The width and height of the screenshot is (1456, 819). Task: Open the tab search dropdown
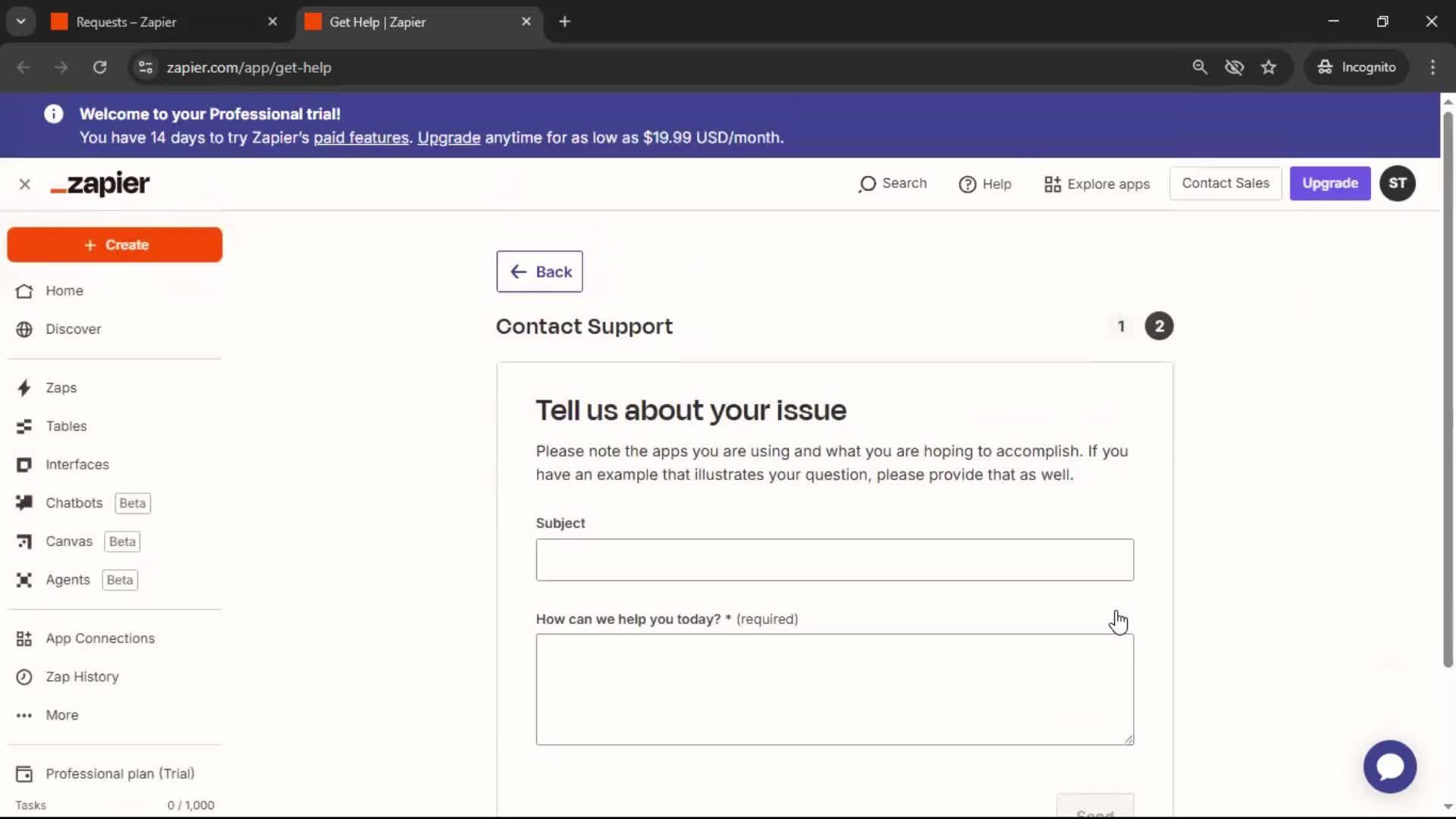click(21, 21)
